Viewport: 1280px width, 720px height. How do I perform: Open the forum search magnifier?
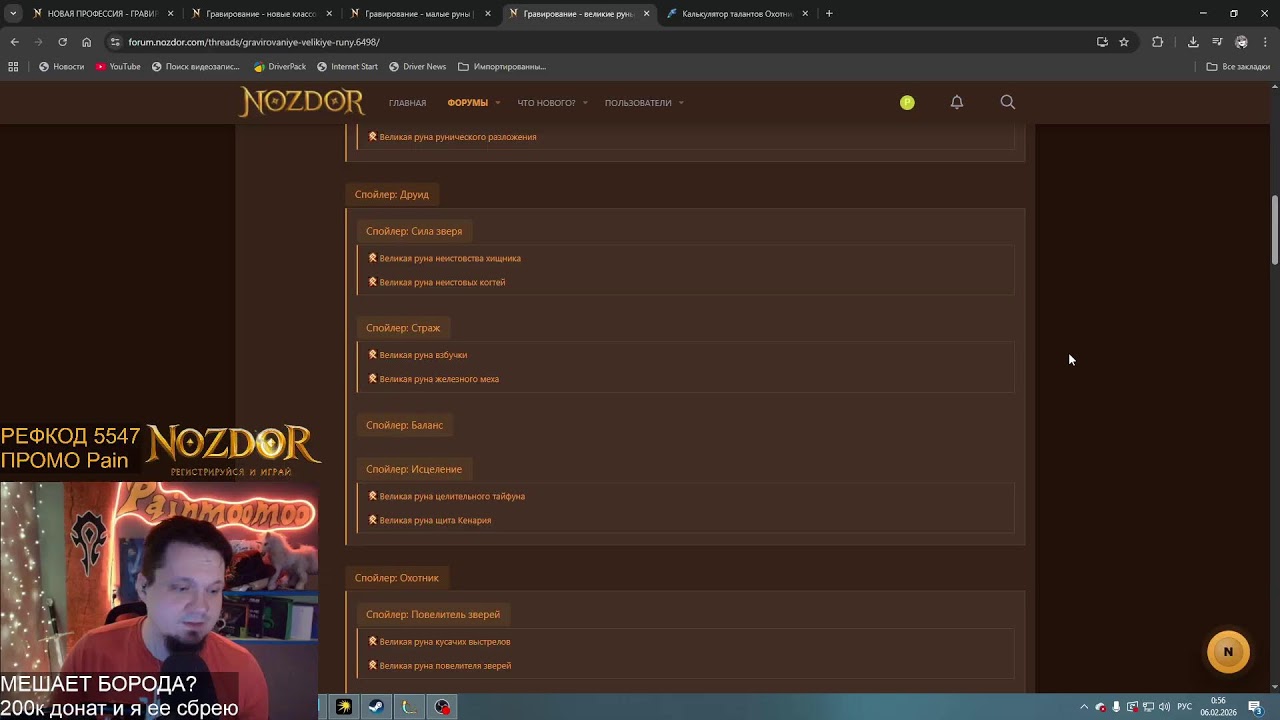[1007, 102]
